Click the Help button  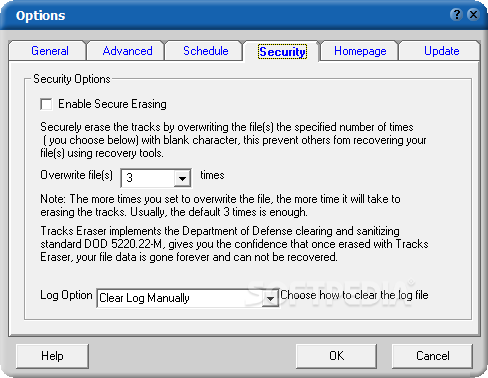(52, 356)
